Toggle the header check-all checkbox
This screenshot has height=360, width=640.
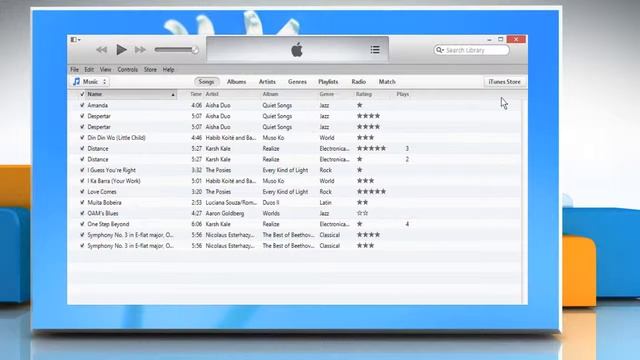[x=82, y=94]
